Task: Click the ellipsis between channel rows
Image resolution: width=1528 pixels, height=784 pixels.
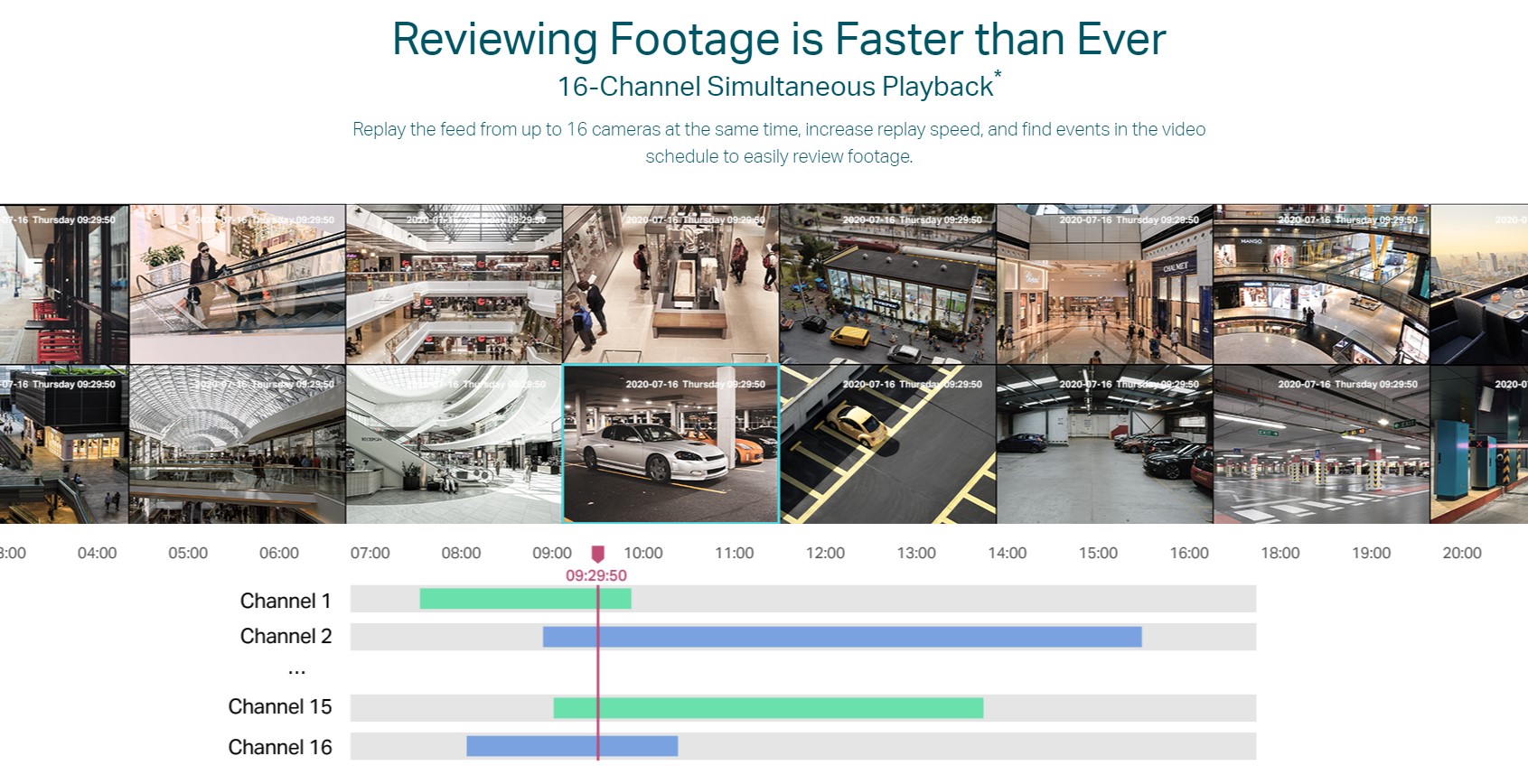Action: (x=297, y=672)
